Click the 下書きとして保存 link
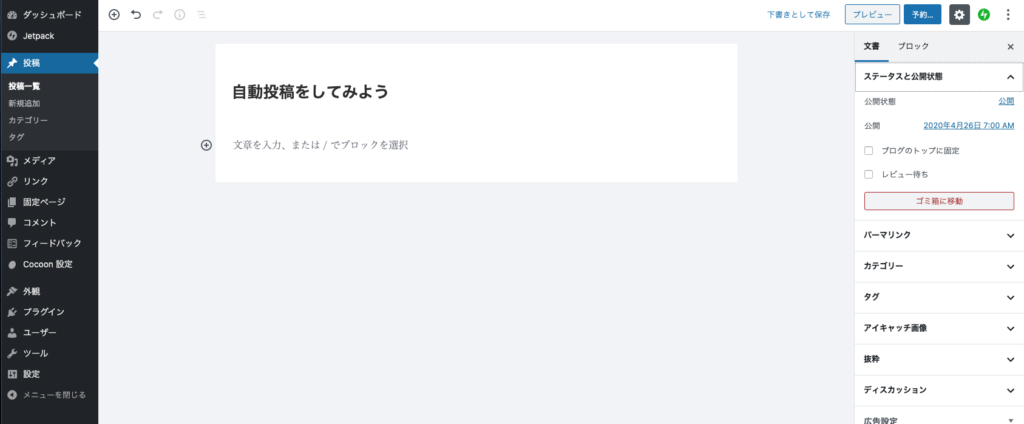The width and height of the screenshot is (1024, 424). tap(798, 15)
